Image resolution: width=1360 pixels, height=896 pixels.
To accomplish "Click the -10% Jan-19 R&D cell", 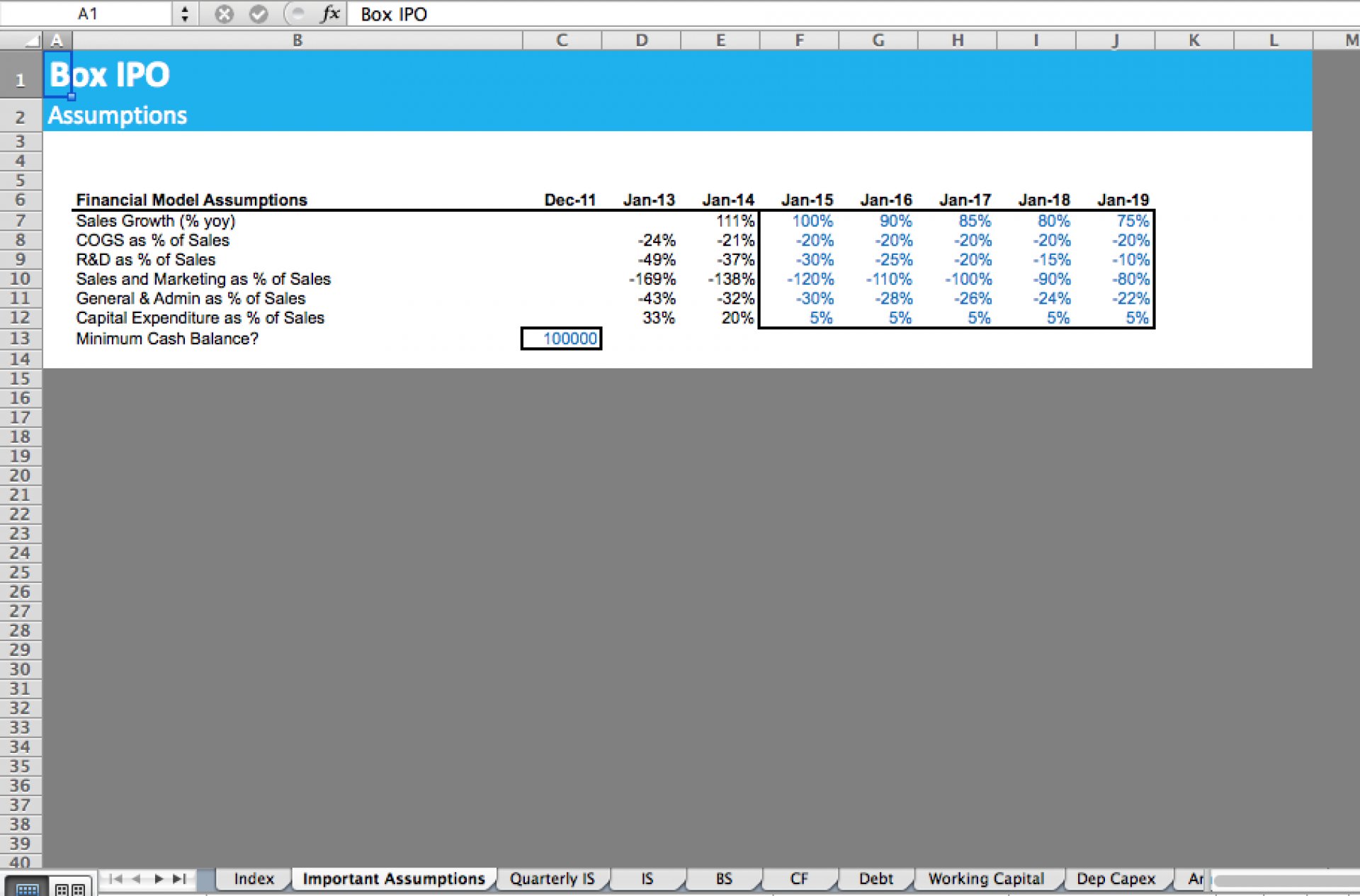I will click(x=1130, y=259).
